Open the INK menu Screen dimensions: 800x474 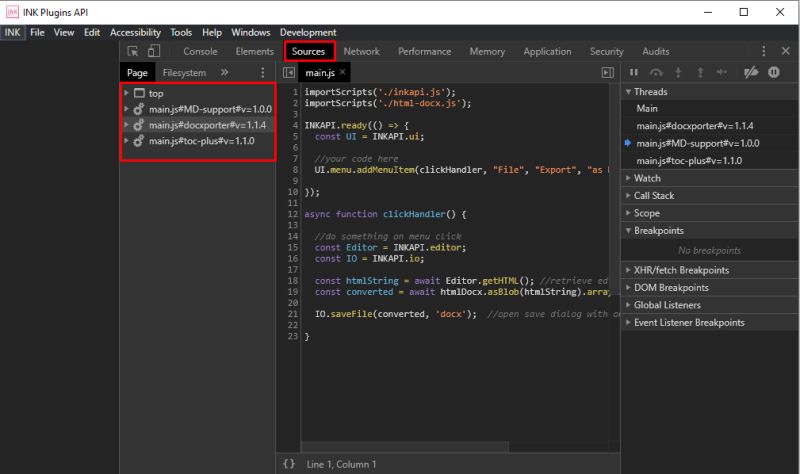point(13,32)
